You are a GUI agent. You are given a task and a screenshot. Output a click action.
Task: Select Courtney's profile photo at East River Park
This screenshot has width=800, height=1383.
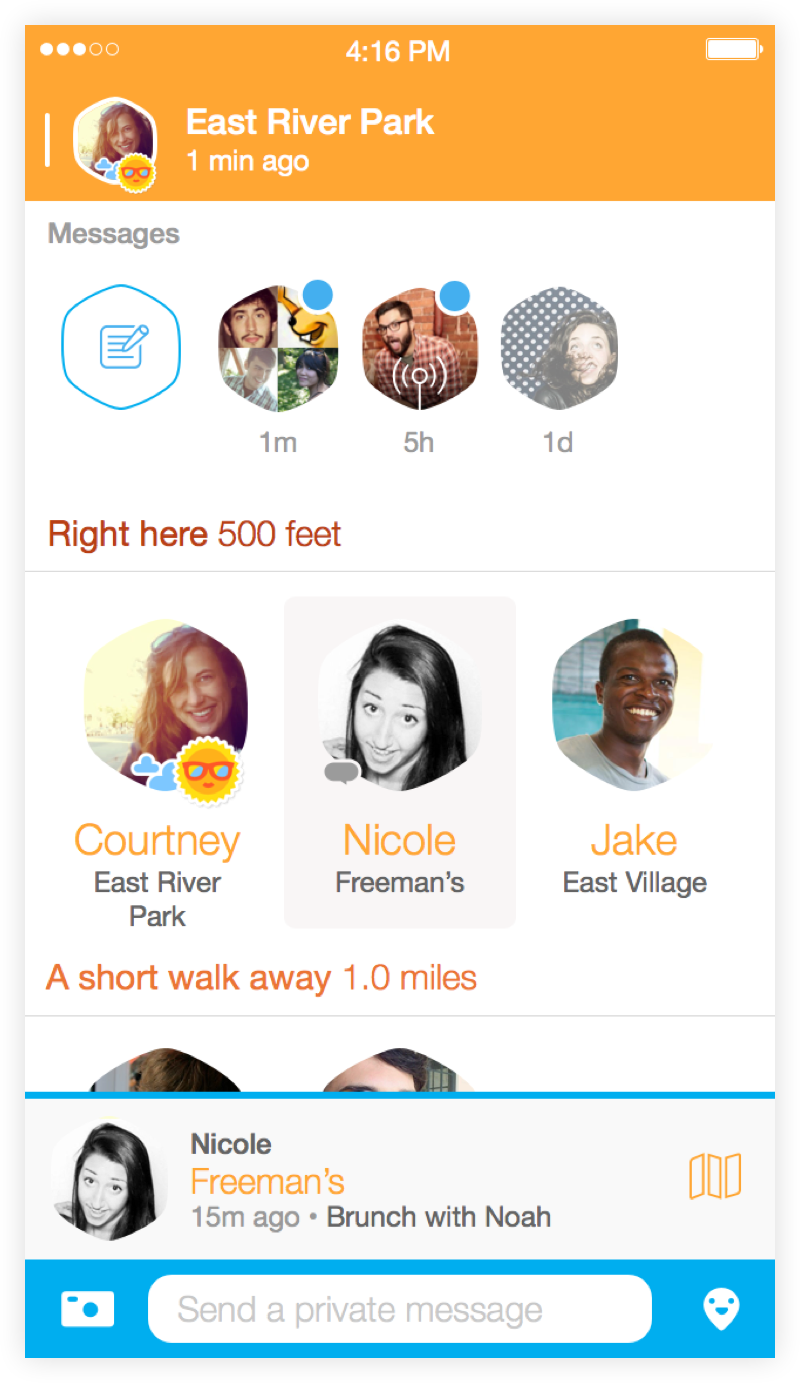(x=164, y=706)
